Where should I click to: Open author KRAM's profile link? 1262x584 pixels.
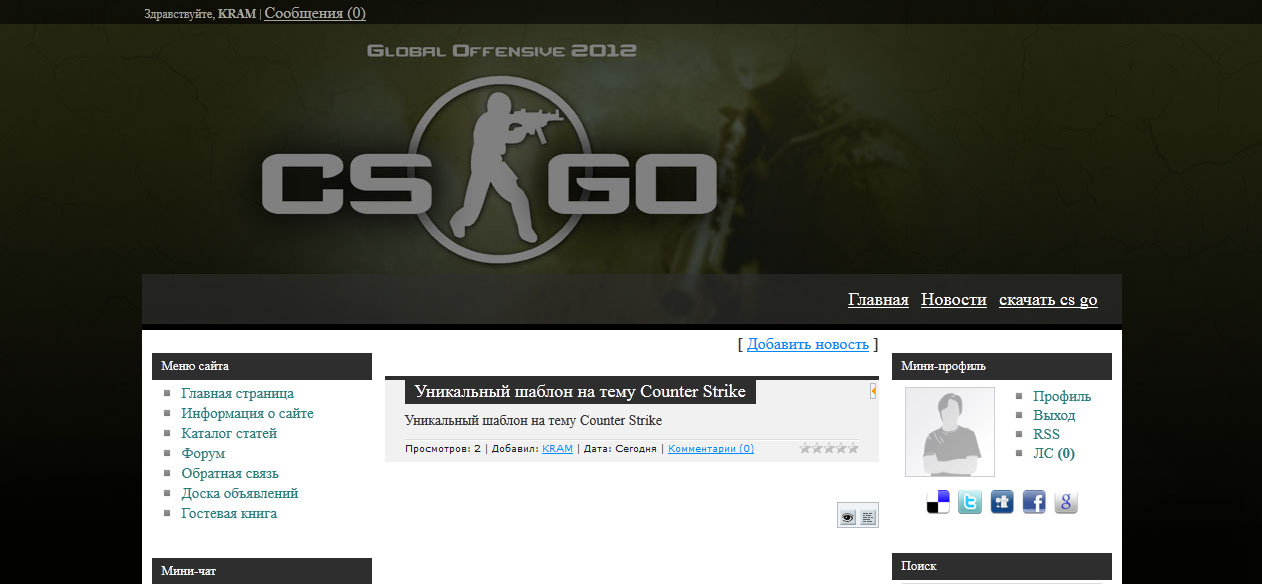pyautogui.click(x=558, y=449)
